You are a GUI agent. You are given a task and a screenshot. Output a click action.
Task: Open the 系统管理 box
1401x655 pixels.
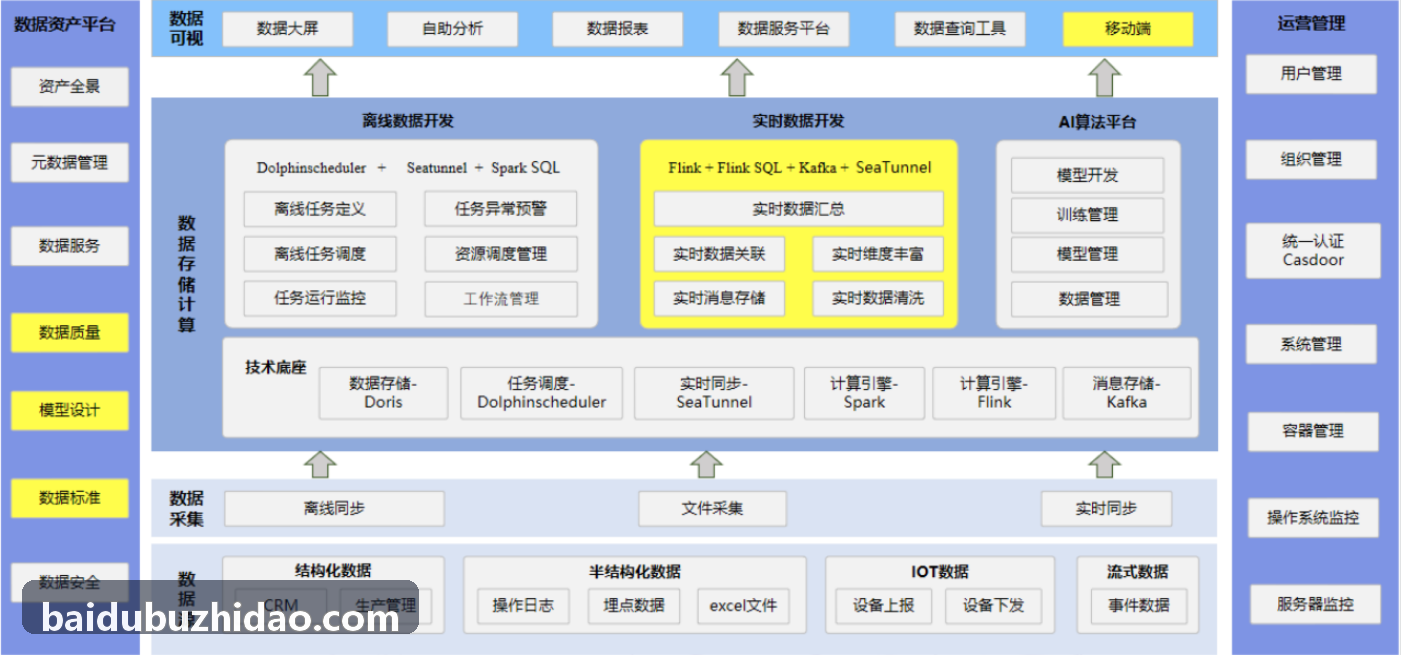pos(1311,344)
